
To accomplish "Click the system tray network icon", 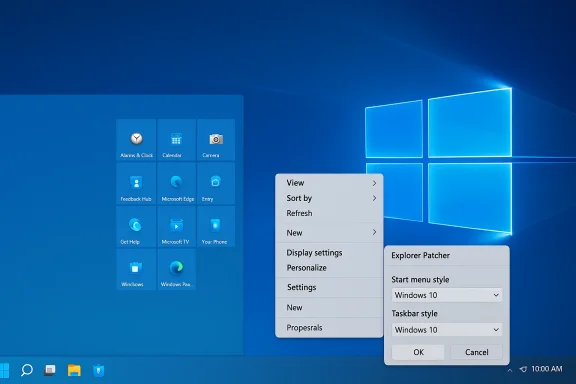I will (523, 369).
